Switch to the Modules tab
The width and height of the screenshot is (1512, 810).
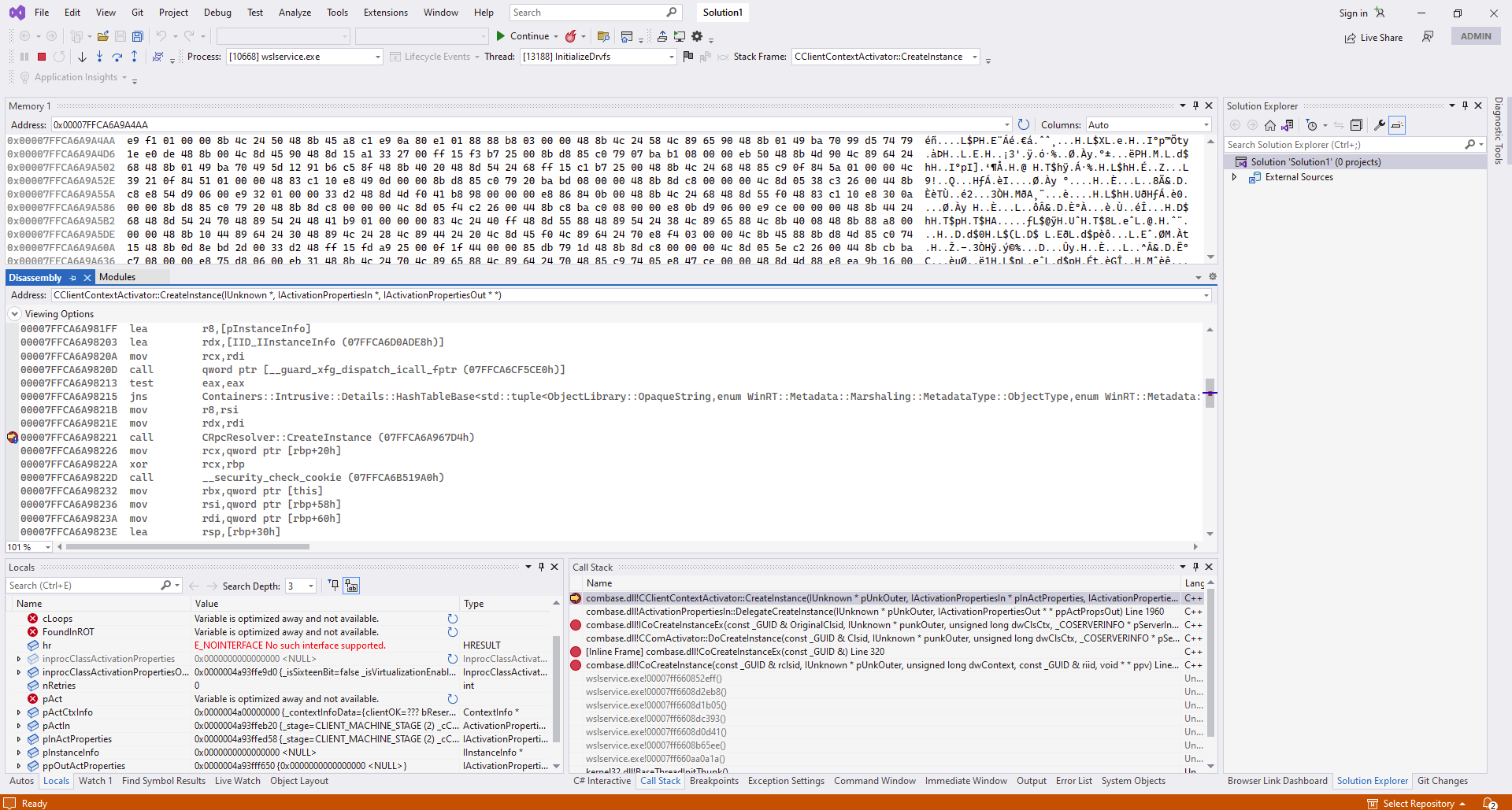[x=117, y=276]
